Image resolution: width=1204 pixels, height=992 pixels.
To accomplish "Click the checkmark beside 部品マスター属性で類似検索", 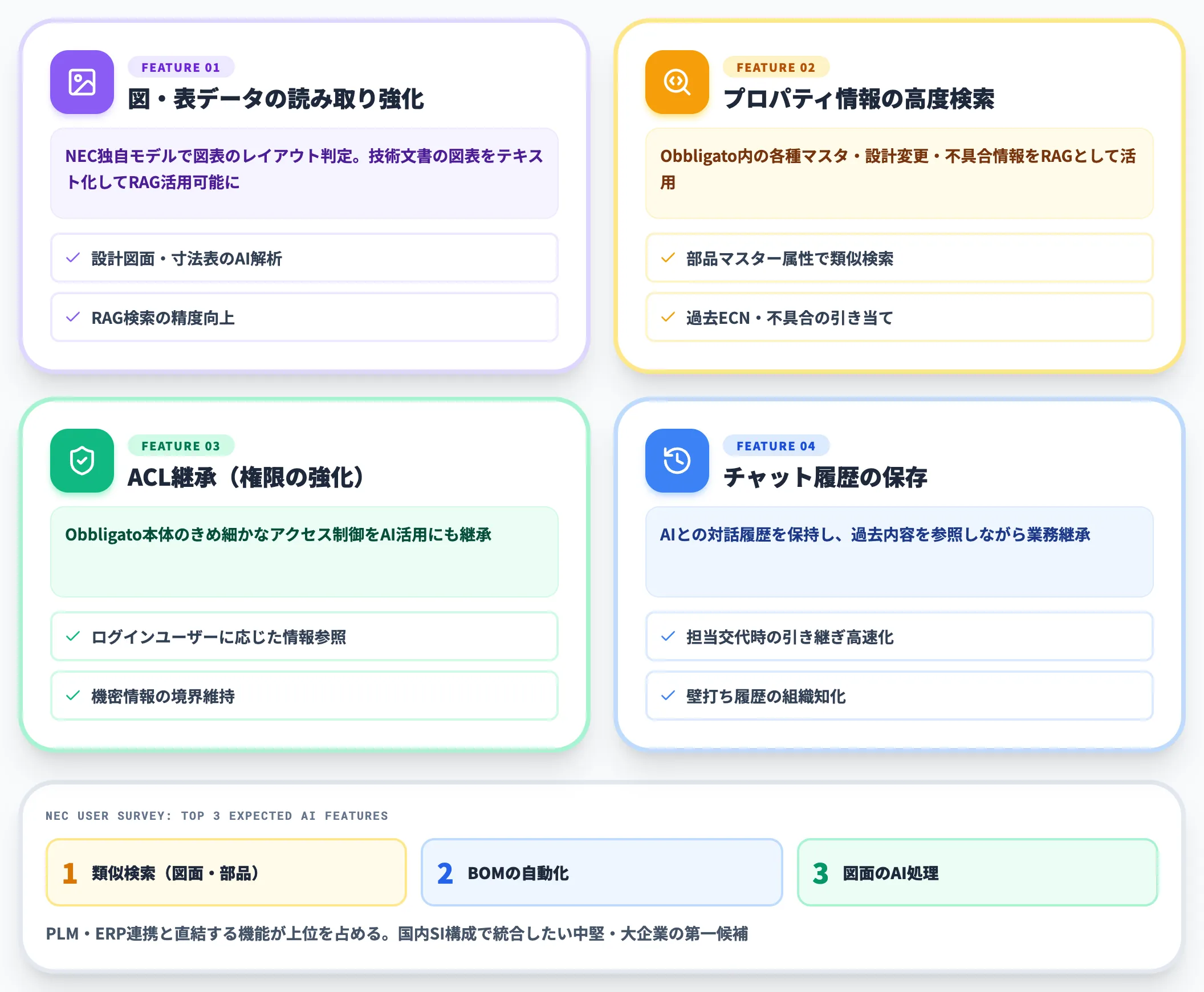I will (x=668, y=258).
